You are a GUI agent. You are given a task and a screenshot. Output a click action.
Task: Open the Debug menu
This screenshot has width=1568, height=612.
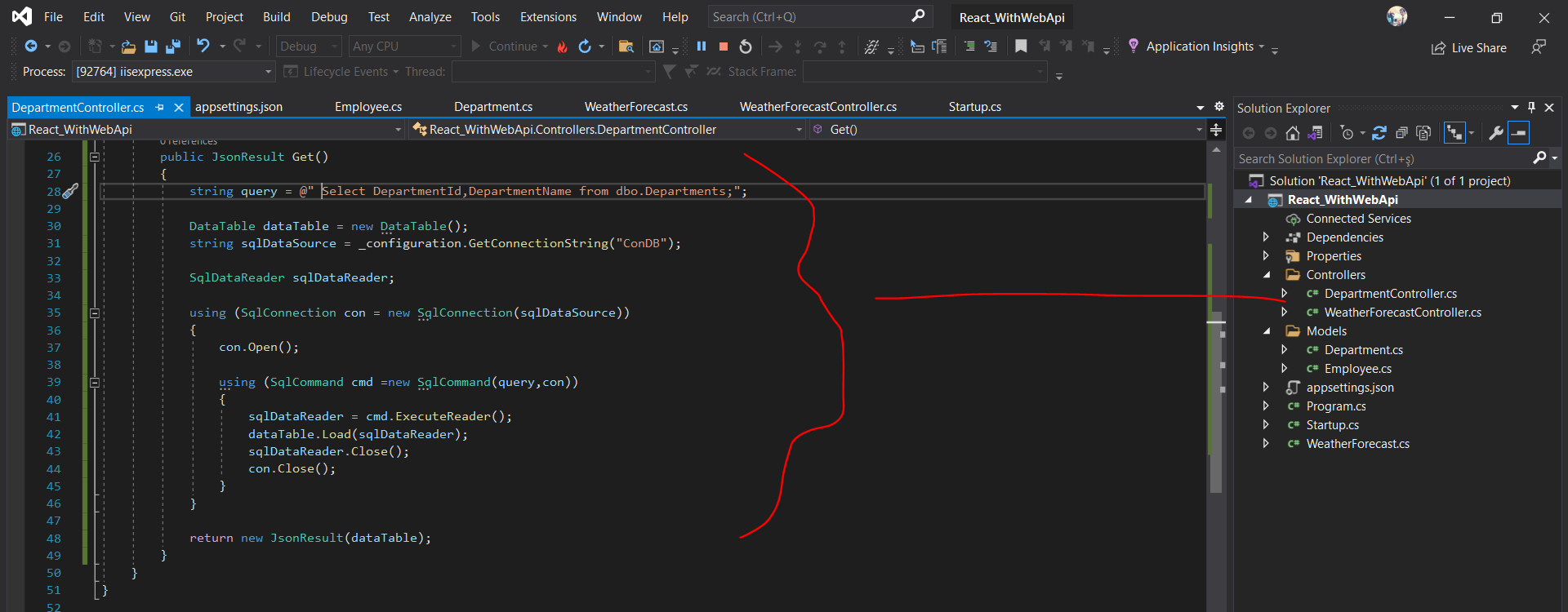pos(328,16)
